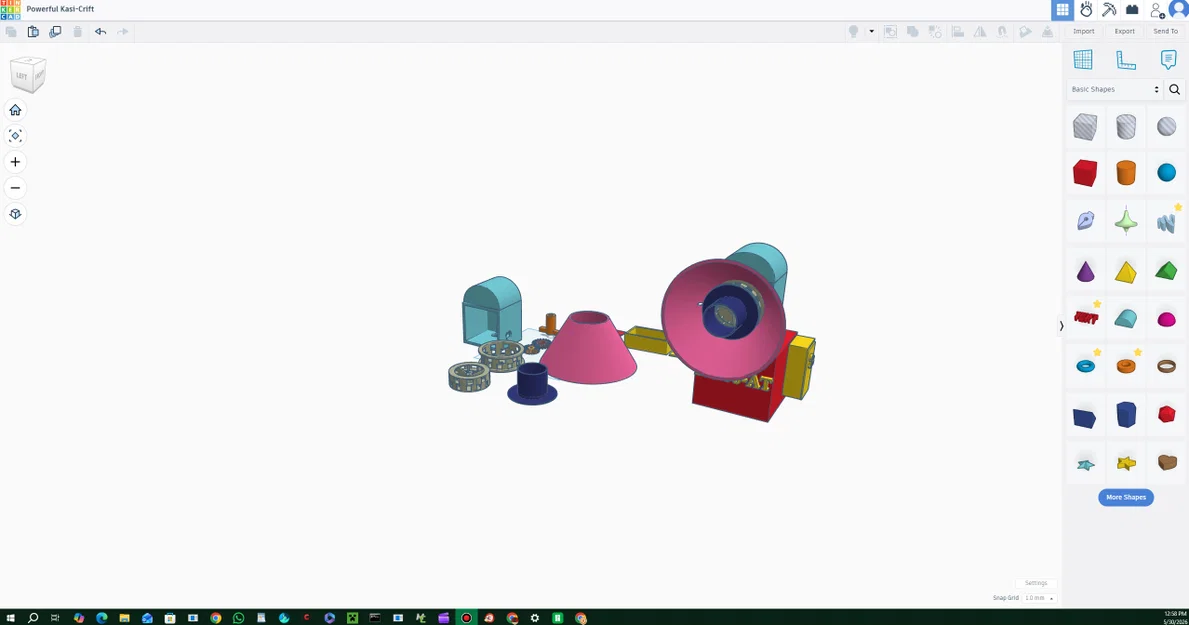Screen dimensions: 1189x625
Task: Select the Ruler tool
Action: point(1126,60)
